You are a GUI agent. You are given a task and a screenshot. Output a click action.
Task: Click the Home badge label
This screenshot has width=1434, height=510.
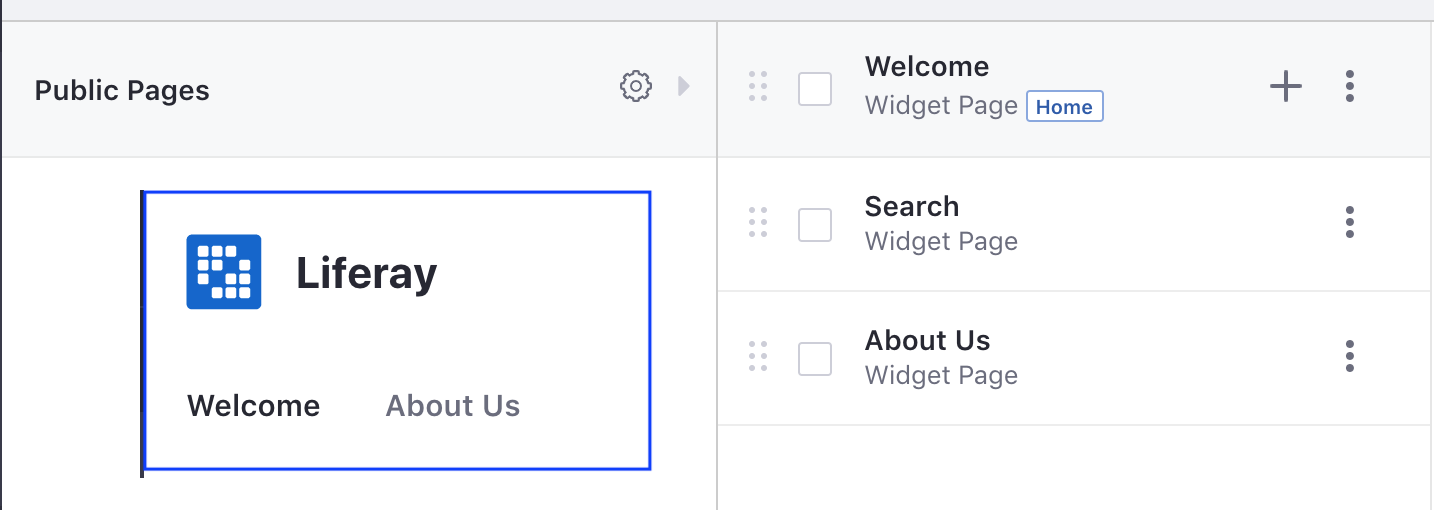coord(1065,107)
